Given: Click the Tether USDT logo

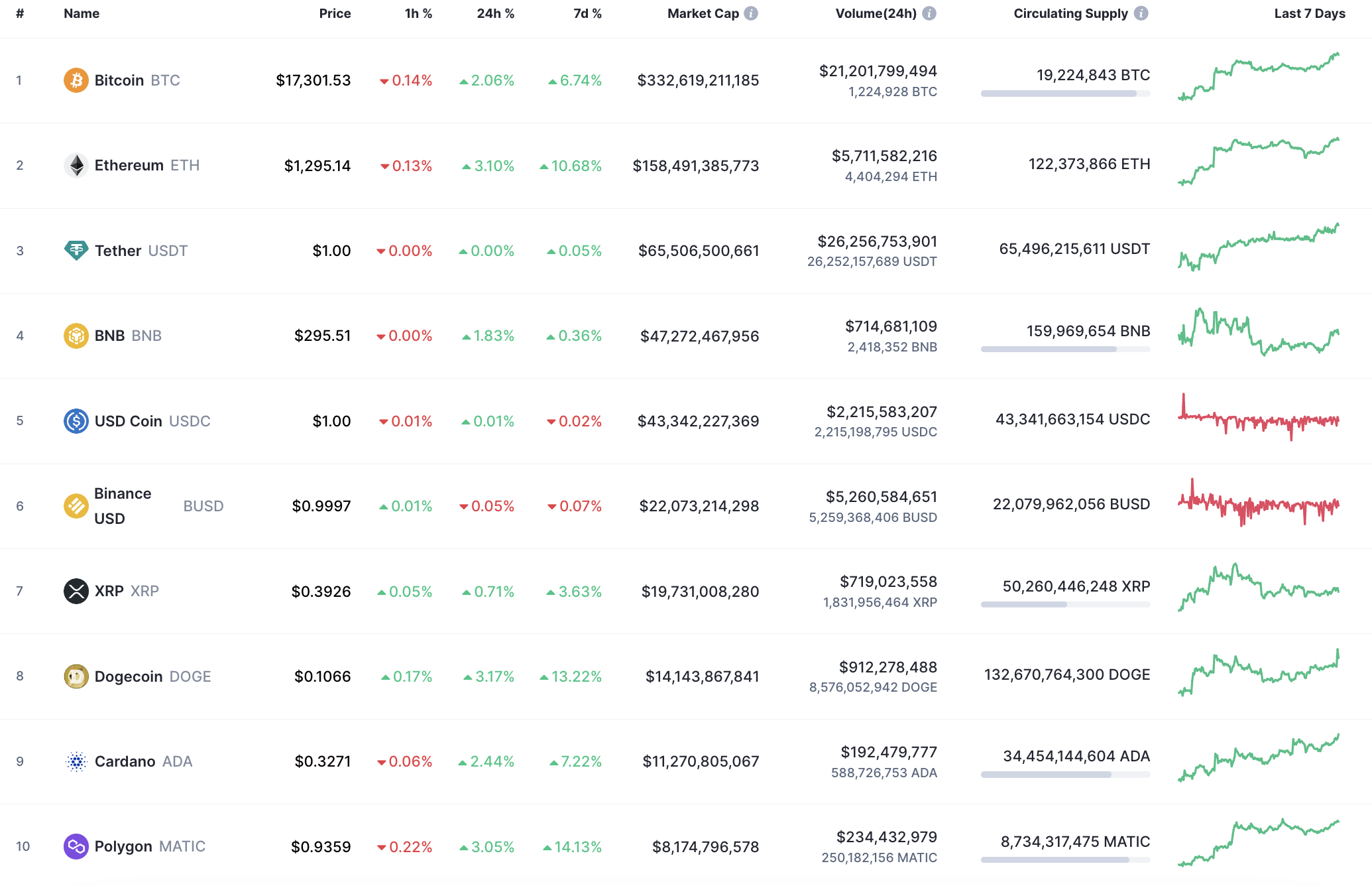Looking at the screenshot, I should (x=77, y=251).
